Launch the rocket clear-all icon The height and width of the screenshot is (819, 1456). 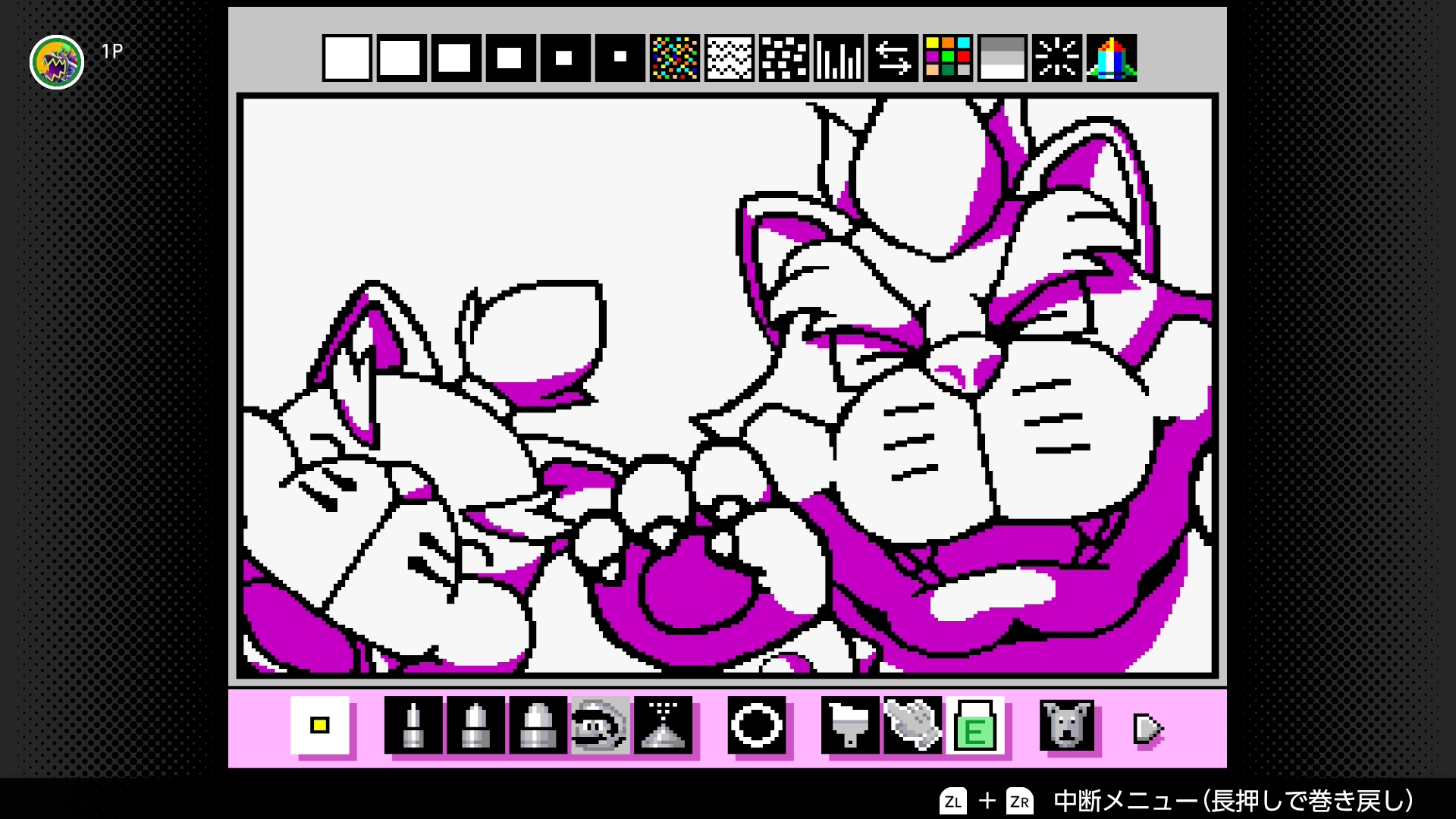(1111, 58)
